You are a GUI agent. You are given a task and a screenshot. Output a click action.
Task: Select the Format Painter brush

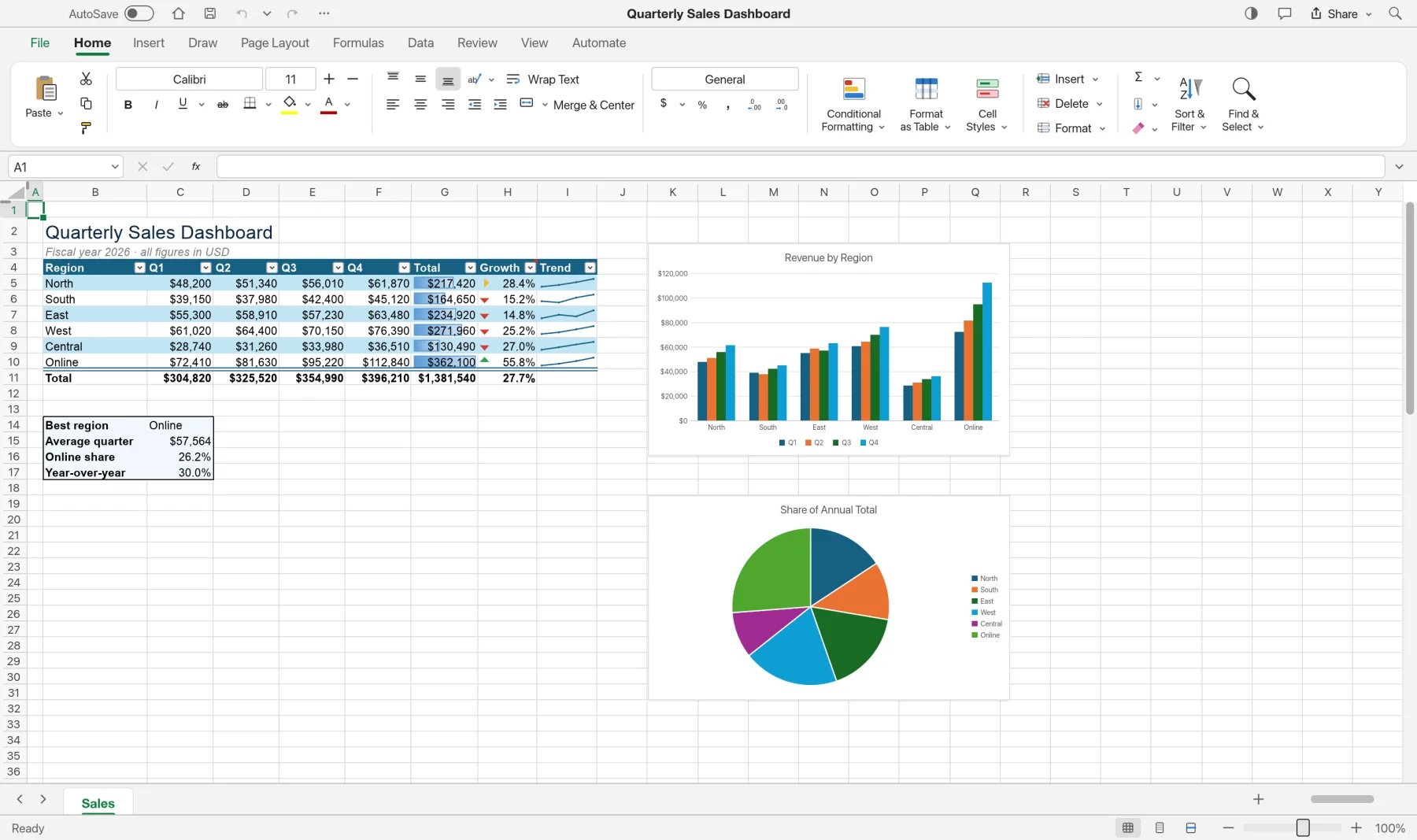[x=86, y=128]
